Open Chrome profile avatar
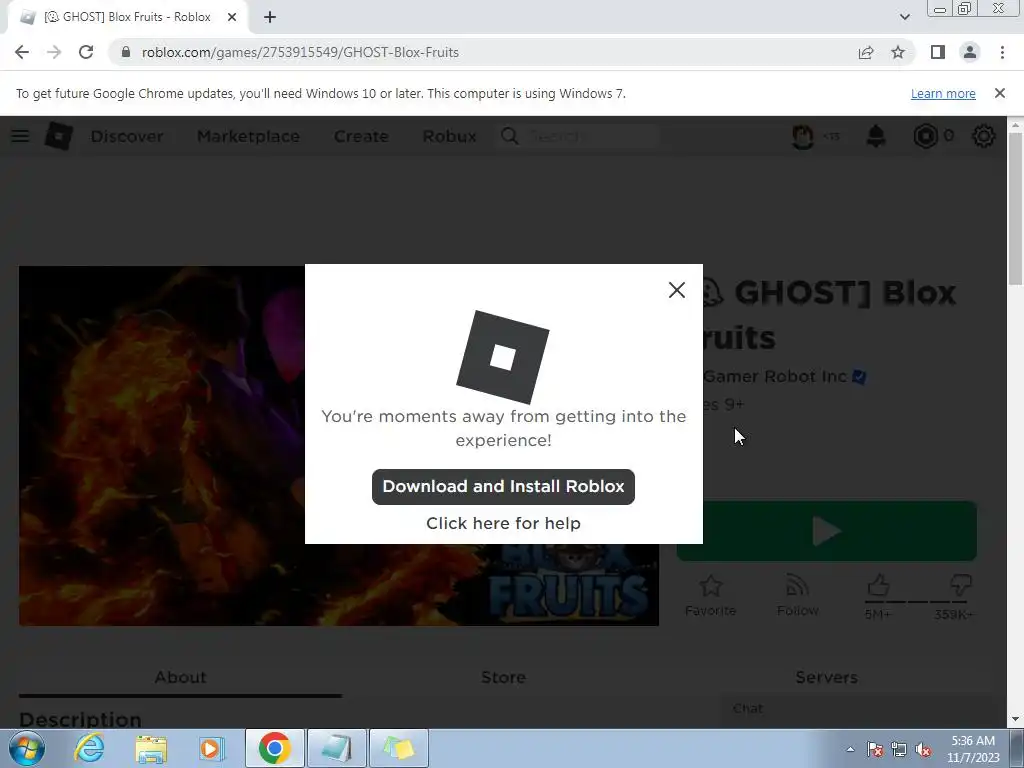Screen dimensions: 1024x768 (x=970, y=52)
